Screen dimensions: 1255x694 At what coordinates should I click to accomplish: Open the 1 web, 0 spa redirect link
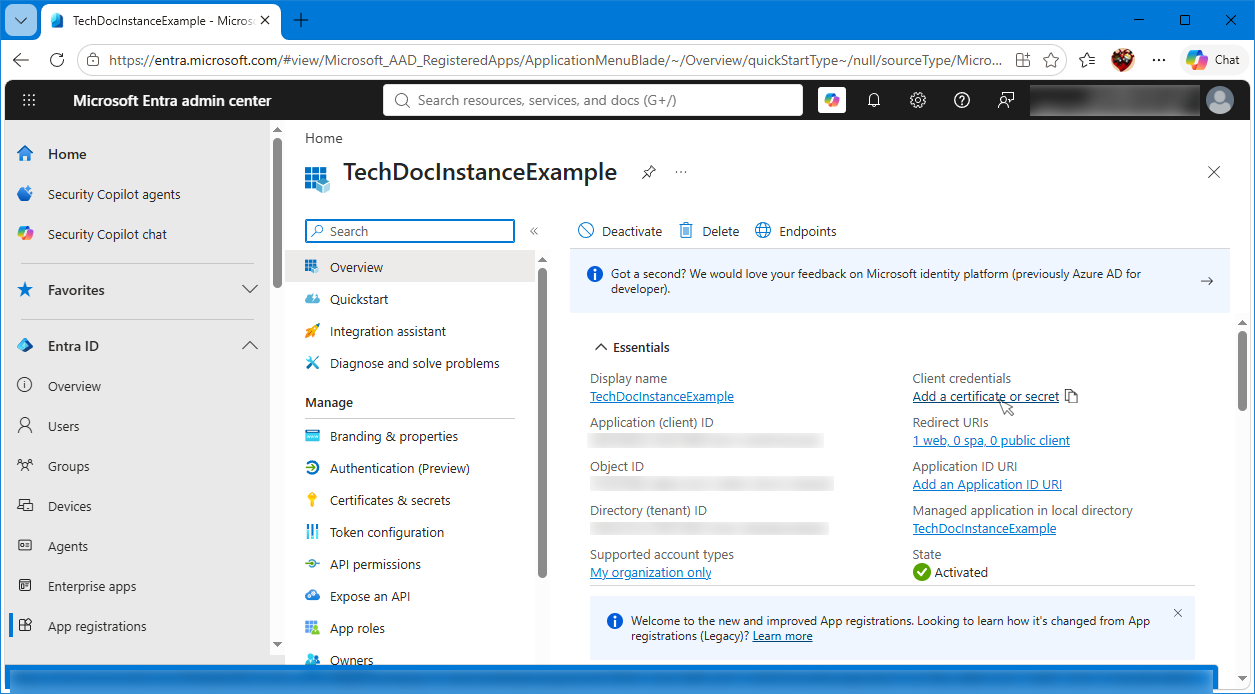point(991,441)
